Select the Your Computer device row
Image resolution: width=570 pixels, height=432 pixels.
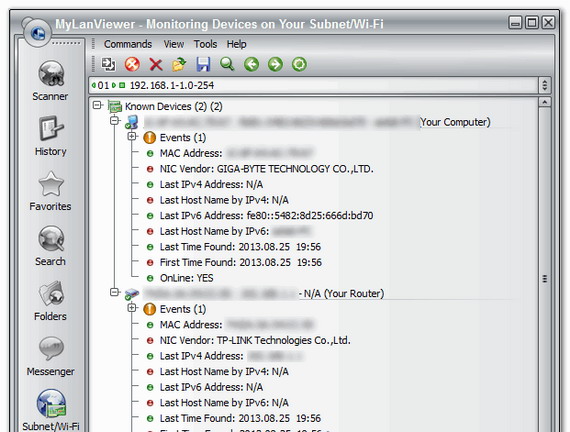click(x=317, y=122)
